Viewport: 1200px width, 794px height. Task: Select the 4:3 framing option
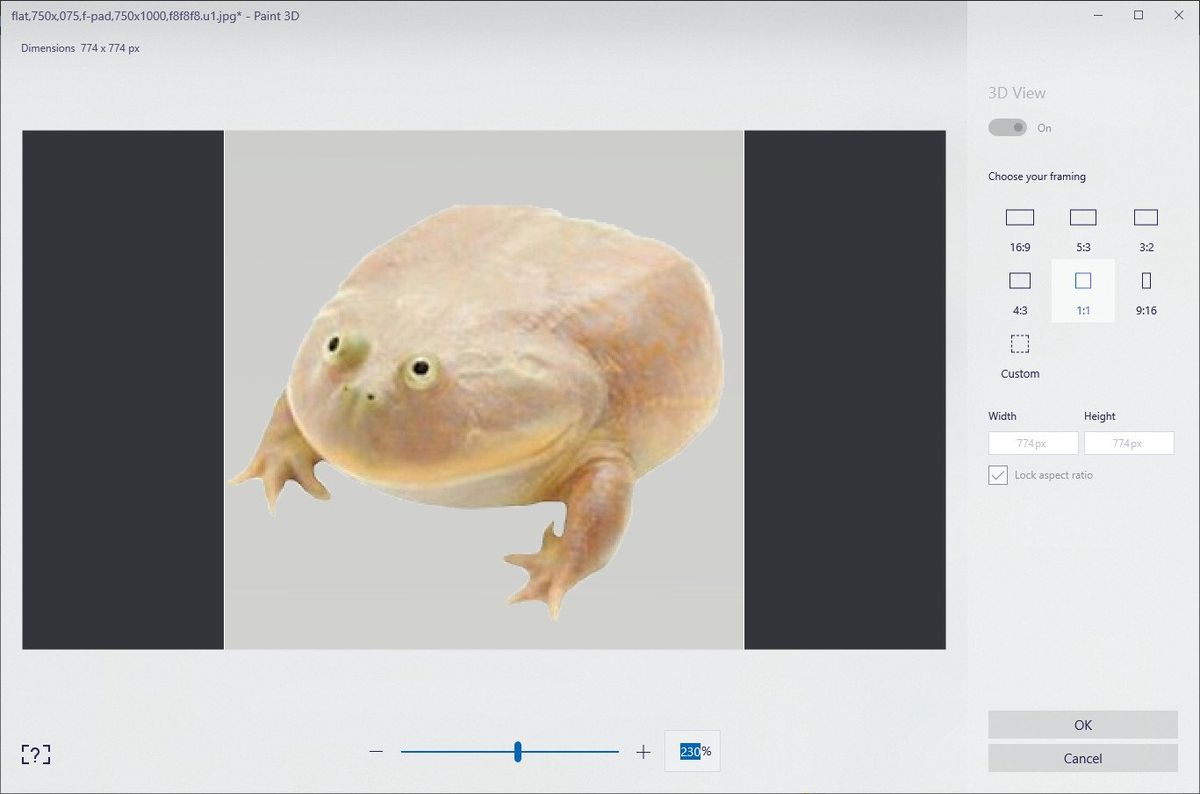(x=1019, y=280)
